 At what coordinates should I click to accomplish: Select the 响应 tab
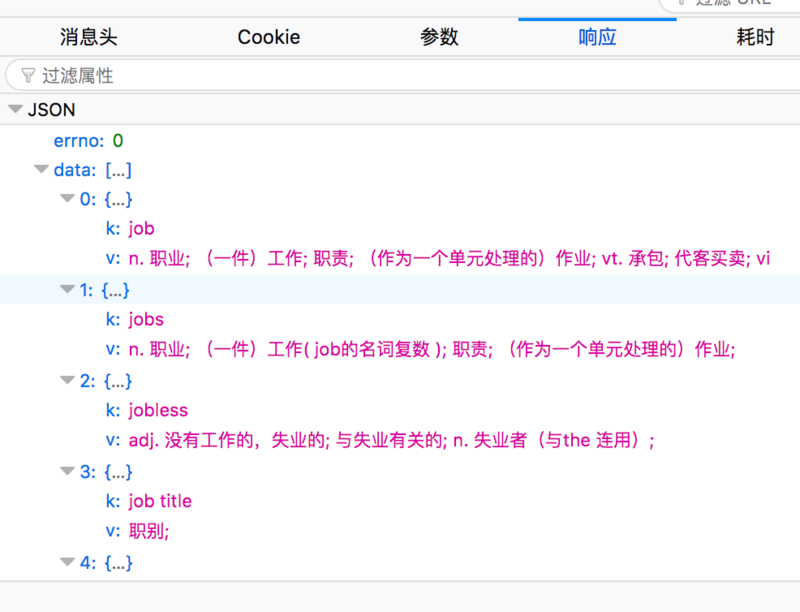[x=597, y=37]
